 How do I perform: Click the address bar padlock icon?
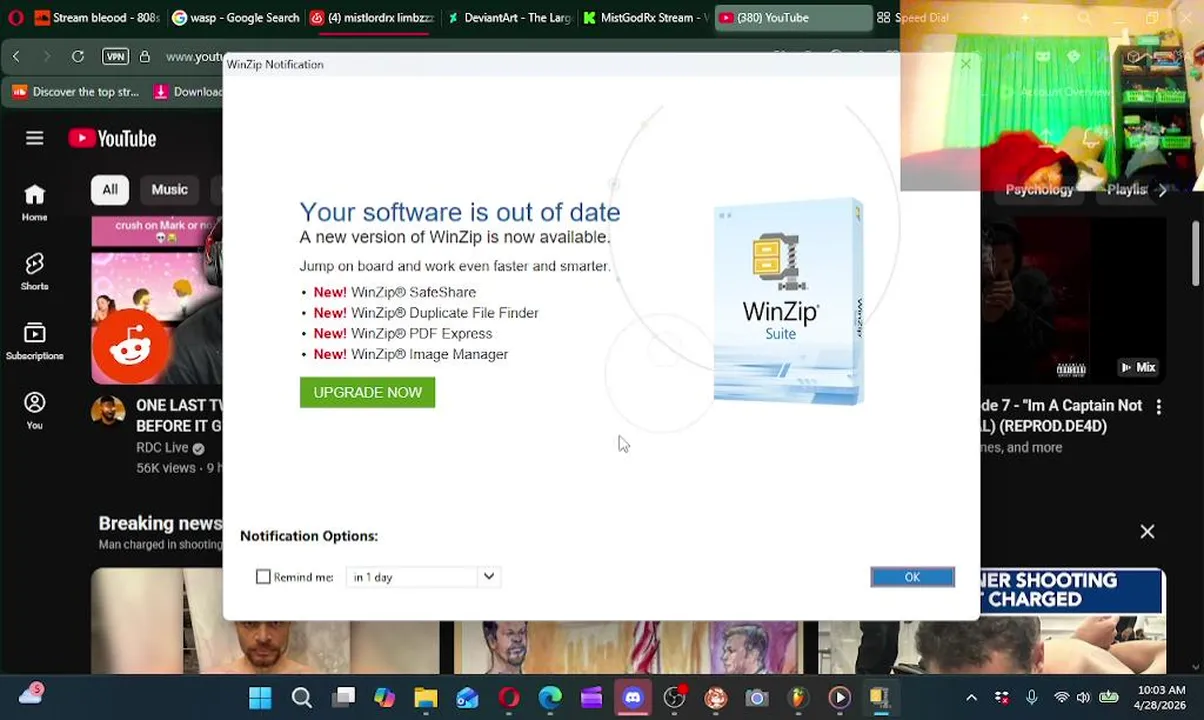145,56
